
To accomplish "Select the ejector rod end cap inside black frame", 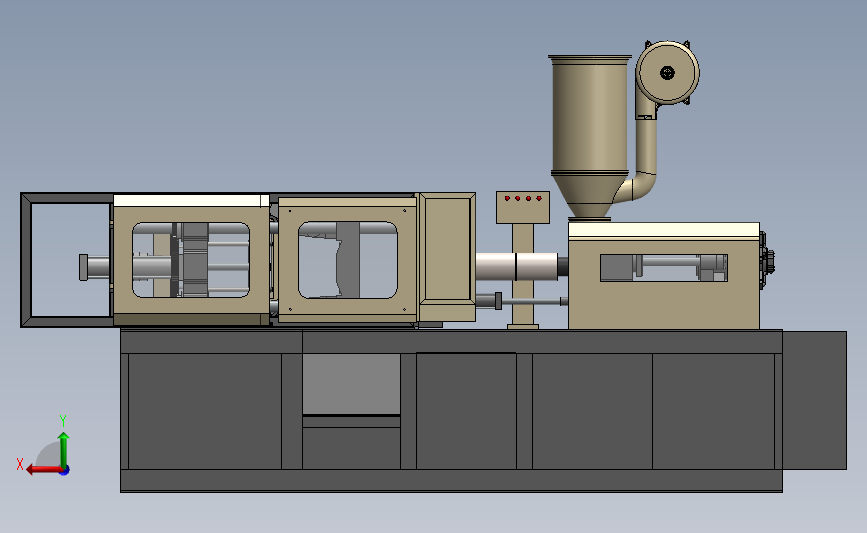I will [83, 268].
